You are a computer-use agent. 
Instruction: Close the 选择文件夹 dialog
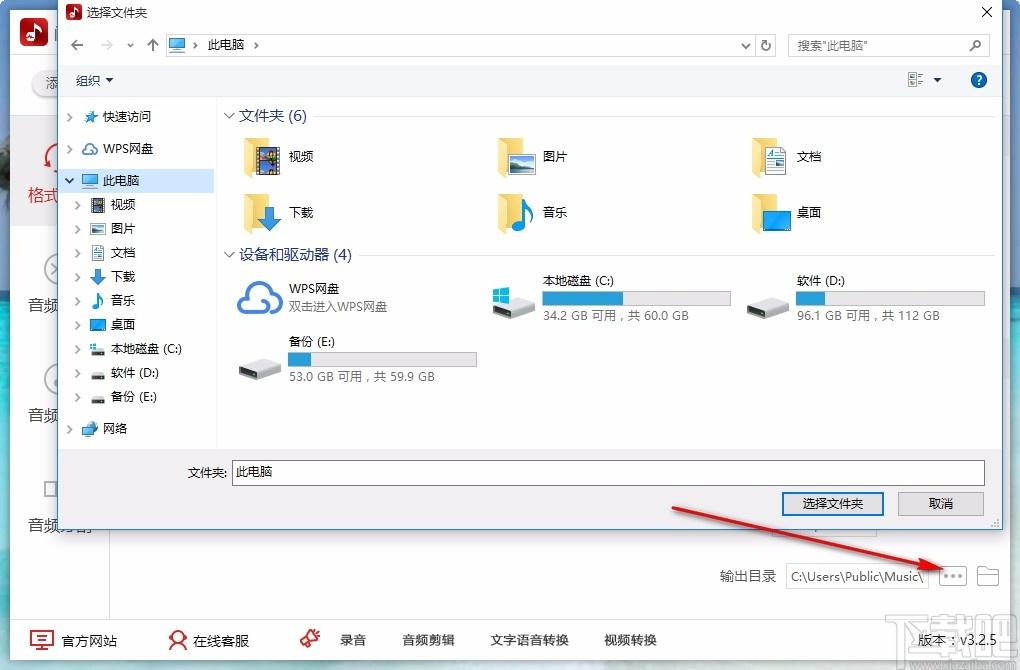987,12
